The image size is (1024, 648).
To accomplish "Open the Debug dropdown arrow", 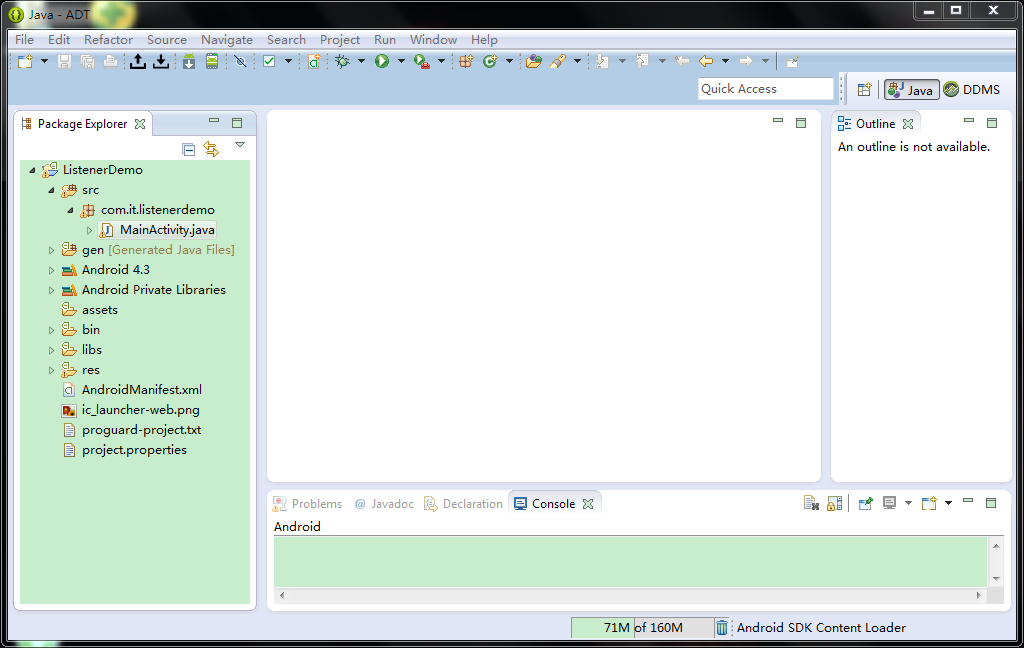I will pos(361,61).
